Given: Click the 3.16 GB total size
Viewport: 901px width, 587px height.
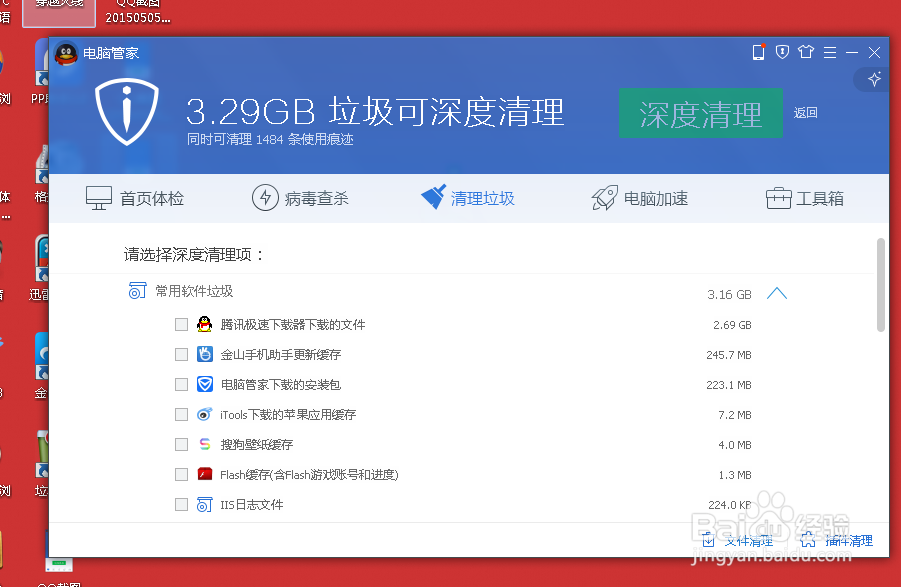Looking at the screenshot, I should 729,295.
